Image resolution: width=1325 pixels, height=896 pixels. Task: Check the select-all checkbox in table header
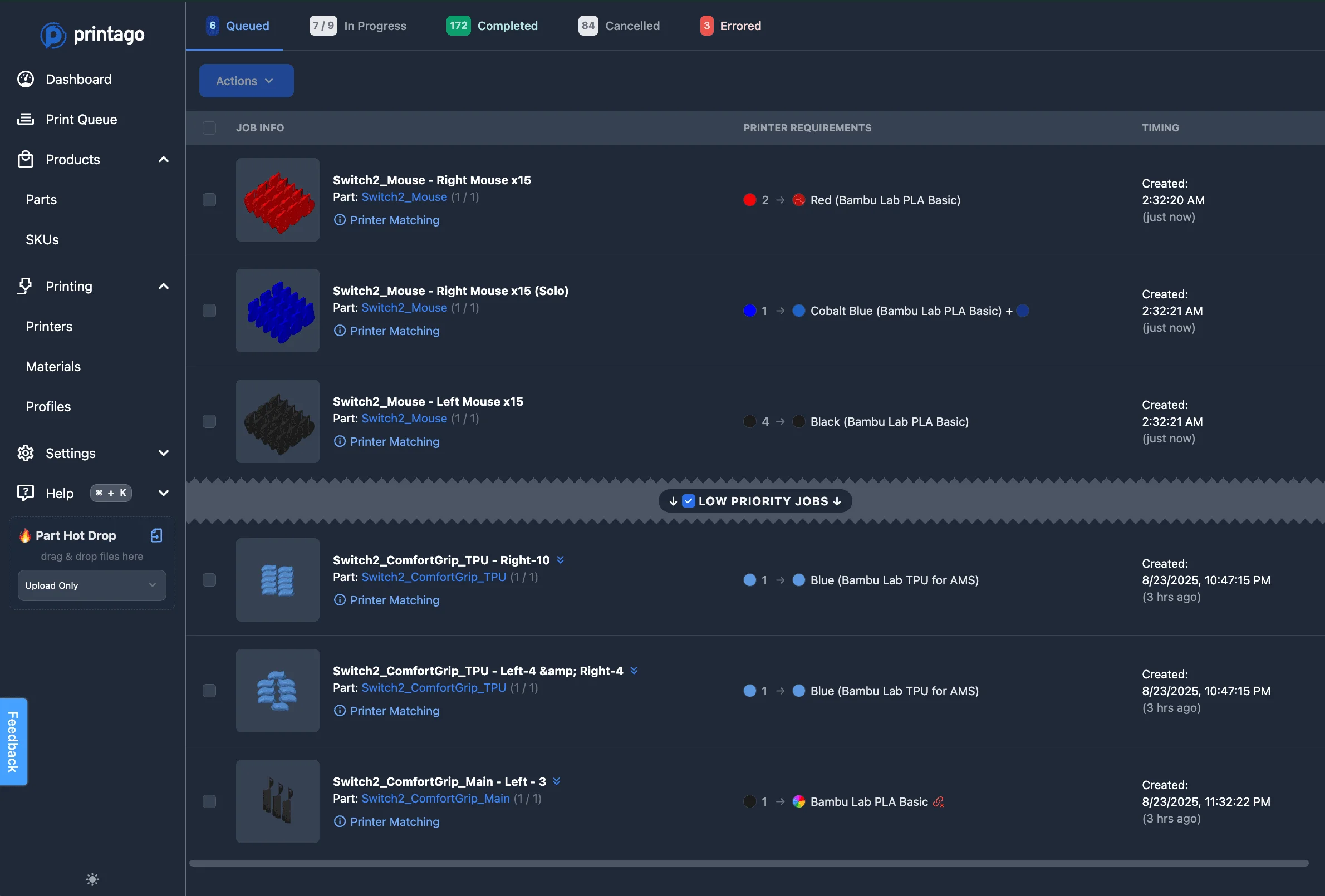click(x=209, y=127)
